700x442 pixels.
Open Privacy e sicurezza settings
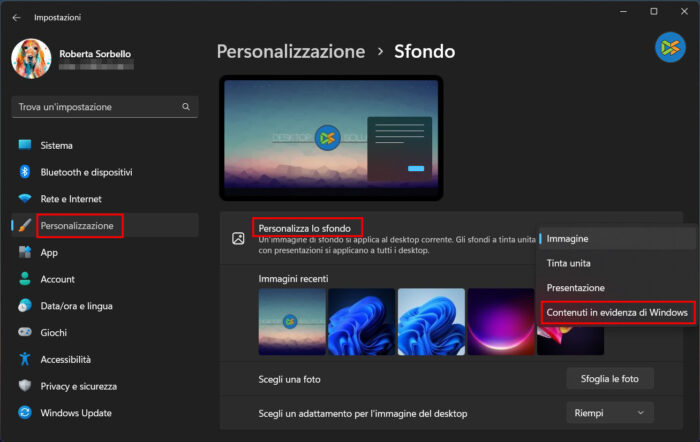coord(79,386)
